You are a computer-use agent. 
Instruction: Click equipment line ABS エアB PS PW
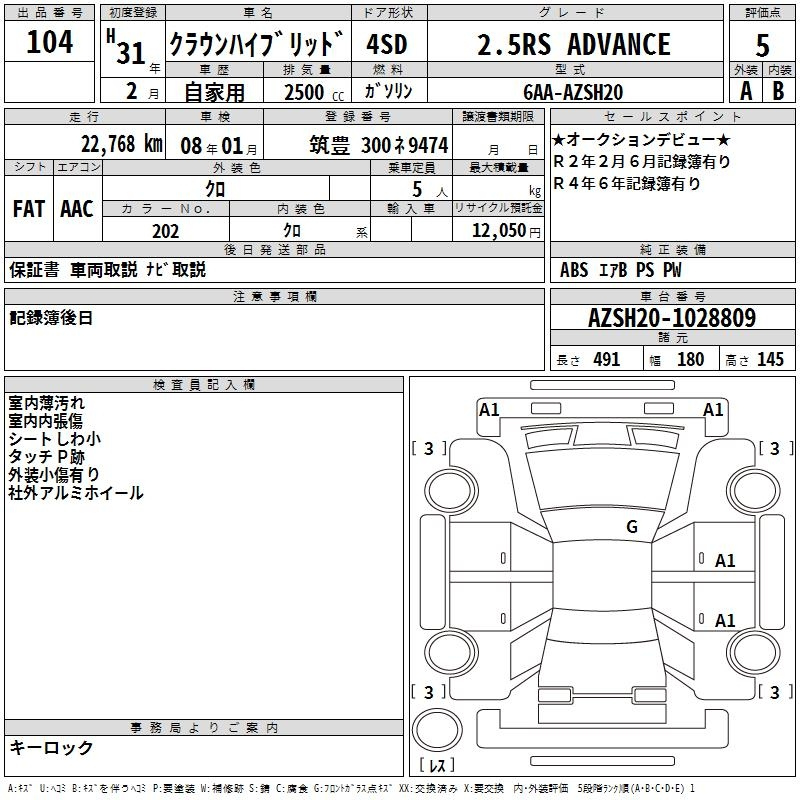coord(620,270)
